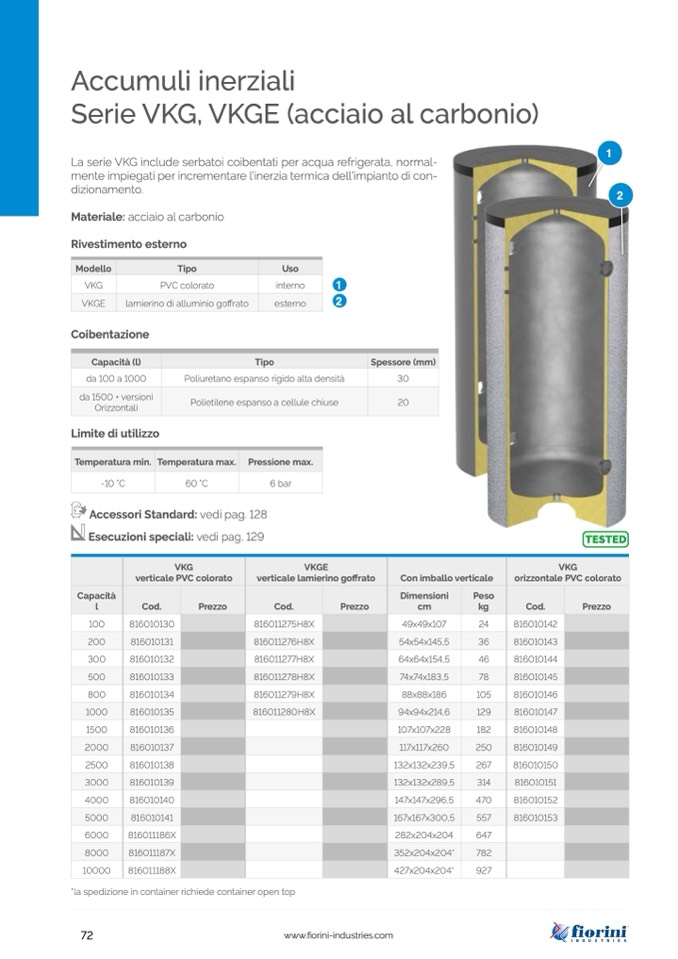Click the "Con imballo verticale" column header

pyautogui.click(x=446, y=578)
